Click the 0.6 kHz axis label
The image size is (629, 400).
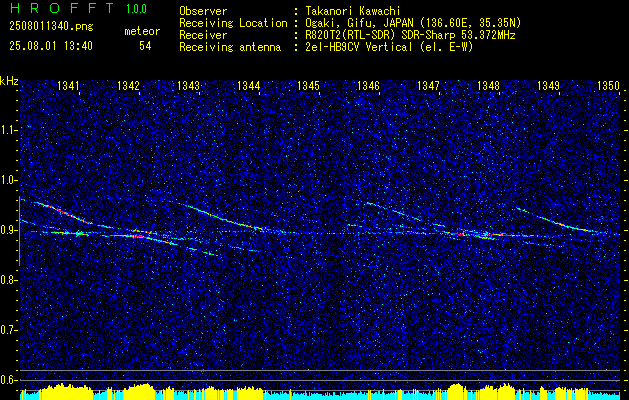click(8, 380)
